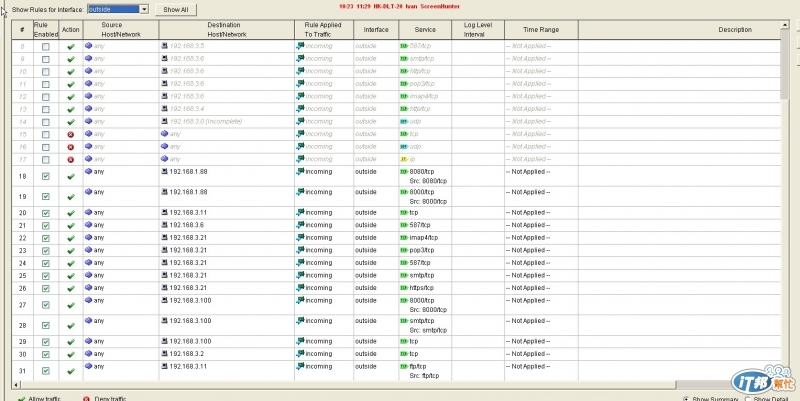Click the incoming traffic icon in rule 28
The width and height of the screenshot is (800, 401).
[x=300, y=320]
